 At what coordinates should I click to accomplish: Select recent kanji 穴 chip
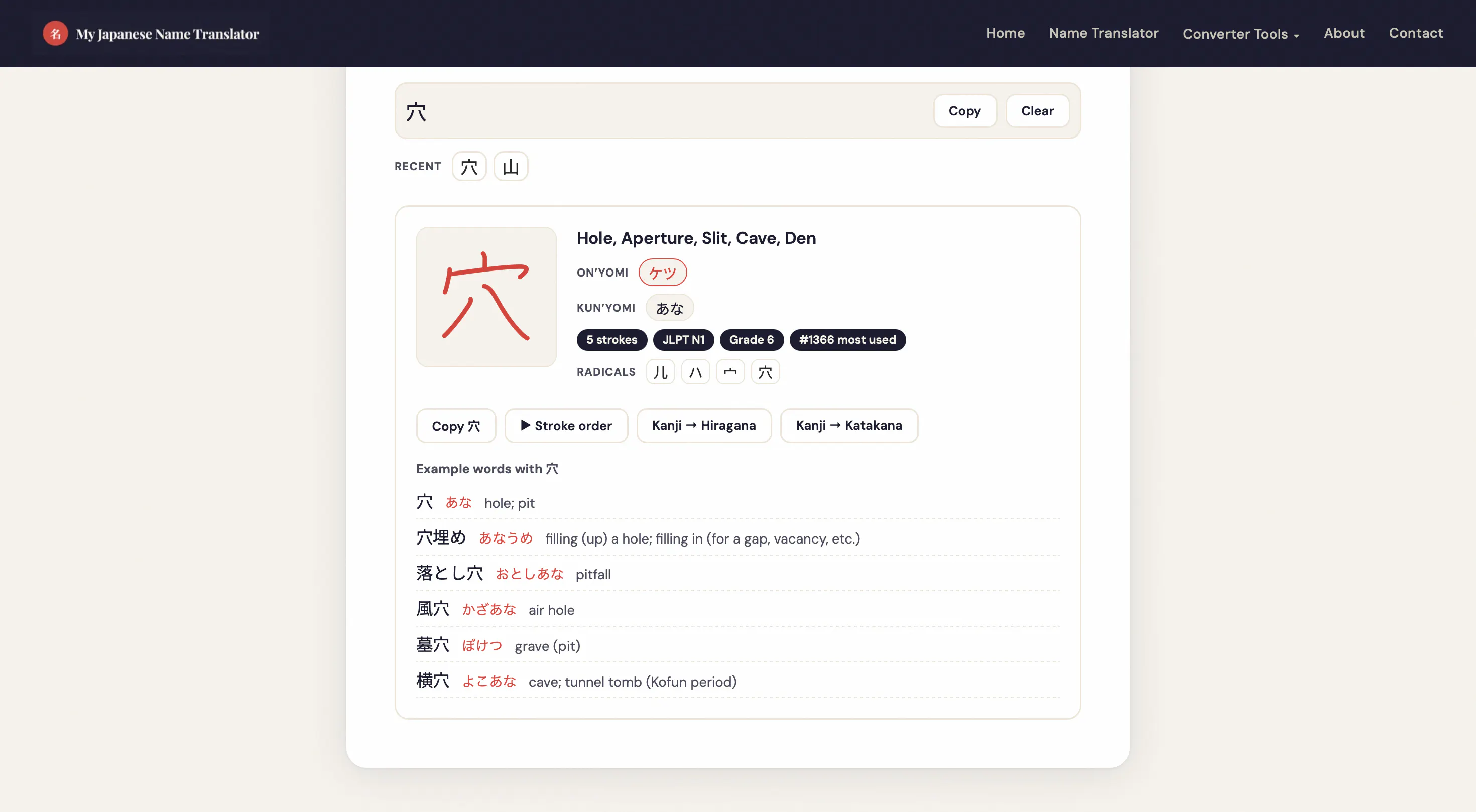click(469, 166)
